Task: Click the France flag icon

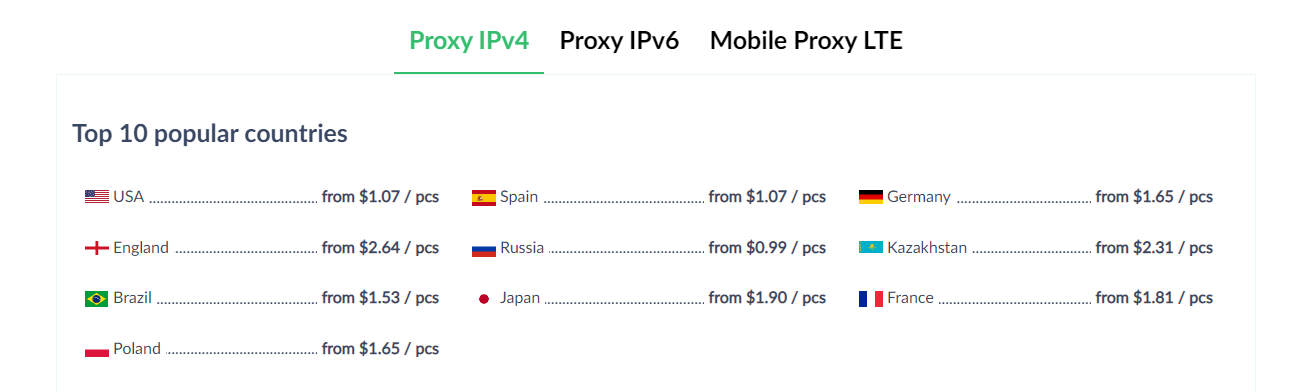Action: [871, 298]
